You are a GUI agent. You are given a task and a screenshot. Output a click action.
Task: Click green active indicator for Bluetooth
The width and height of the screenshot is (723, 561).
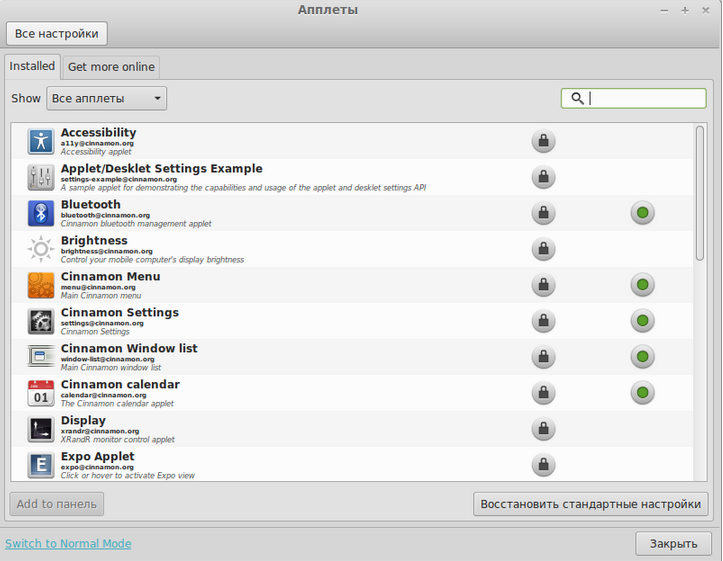point(642,213)
